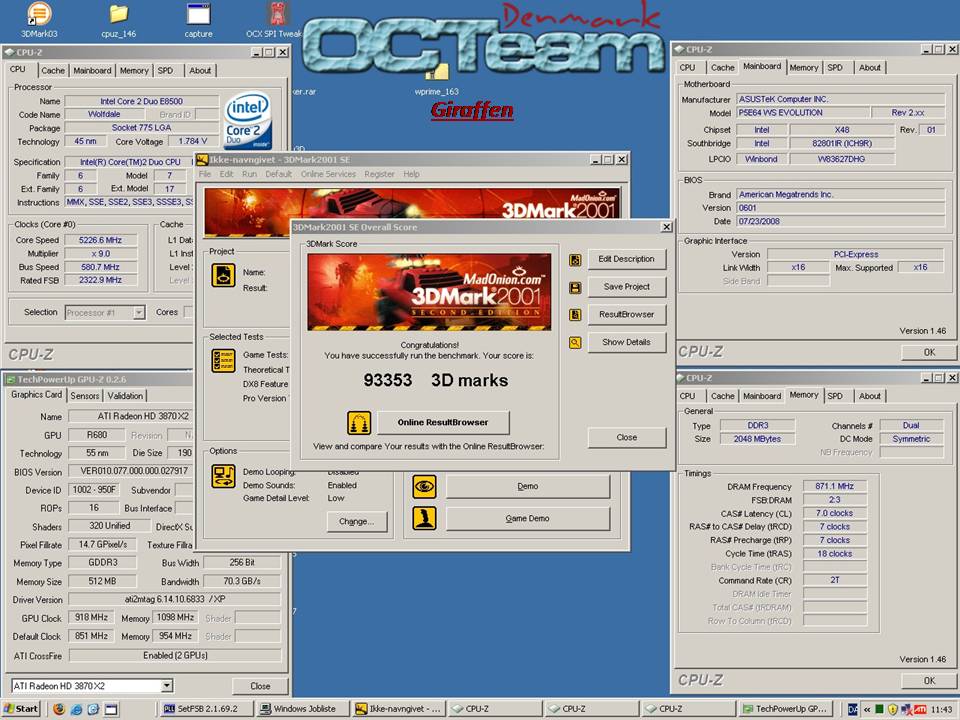The height and width of the screenshot is (720, 960).
Task: Open the SPD tab in the top-left CPU-Z window
Action: click(x=165, y=70)
